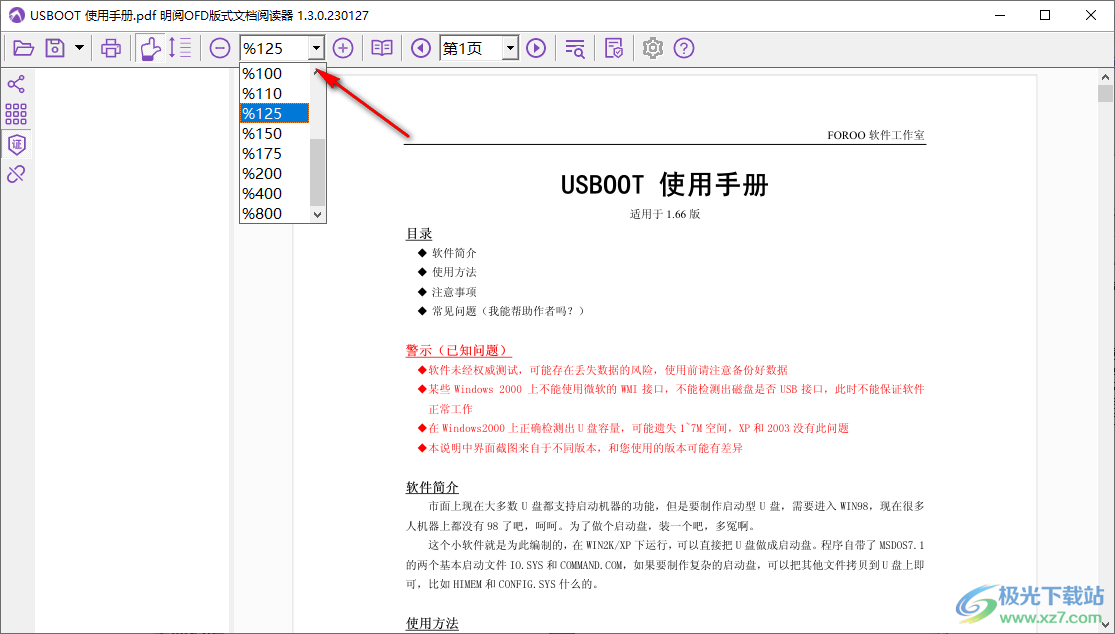The height and width of the screenshot is (634, 1115).
Task: Minimize the reader window
Action: 998,15
